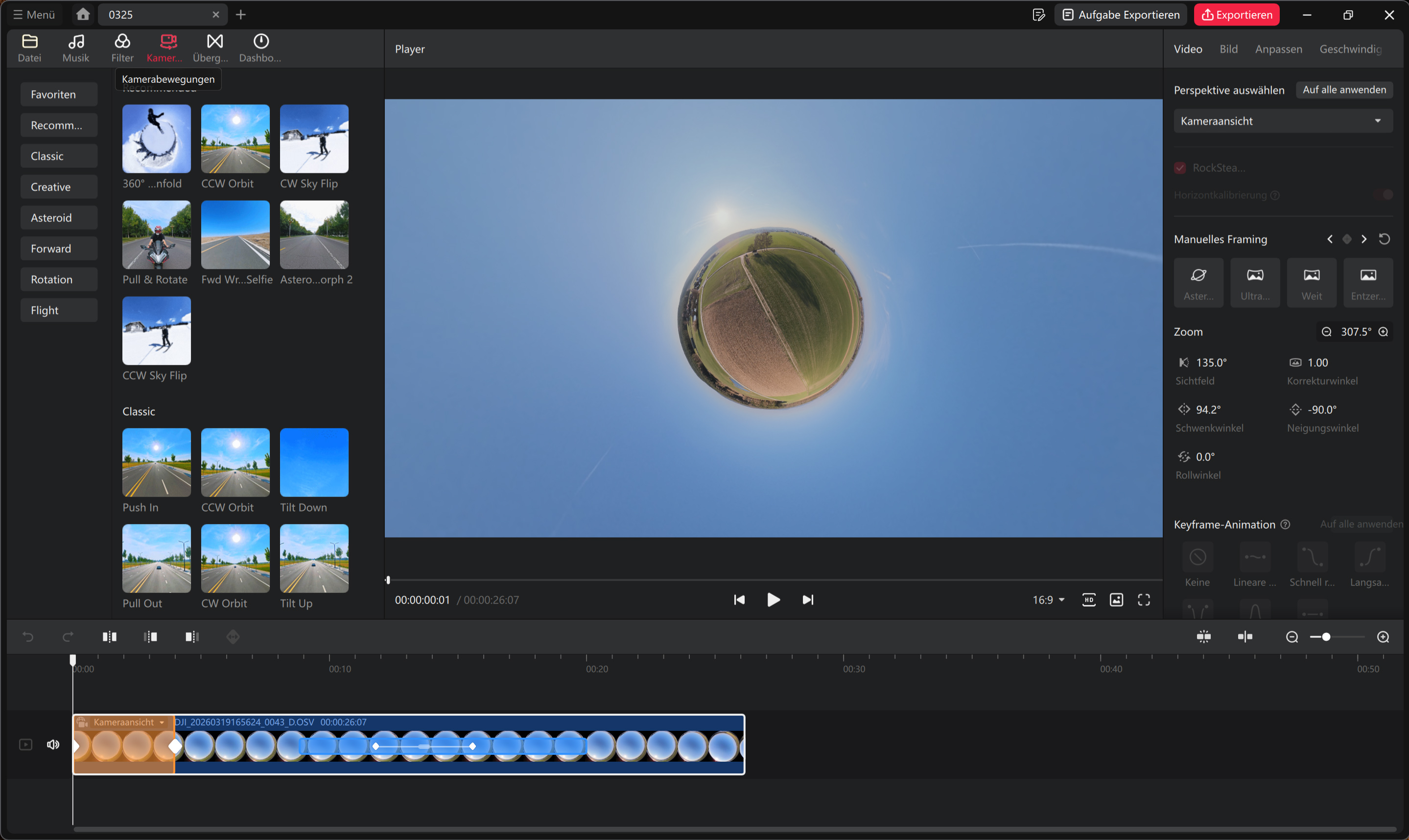The image size is (1409, 840).
Task: Switch to the Anpassen tab
Action: click(x=1278, y=49)
